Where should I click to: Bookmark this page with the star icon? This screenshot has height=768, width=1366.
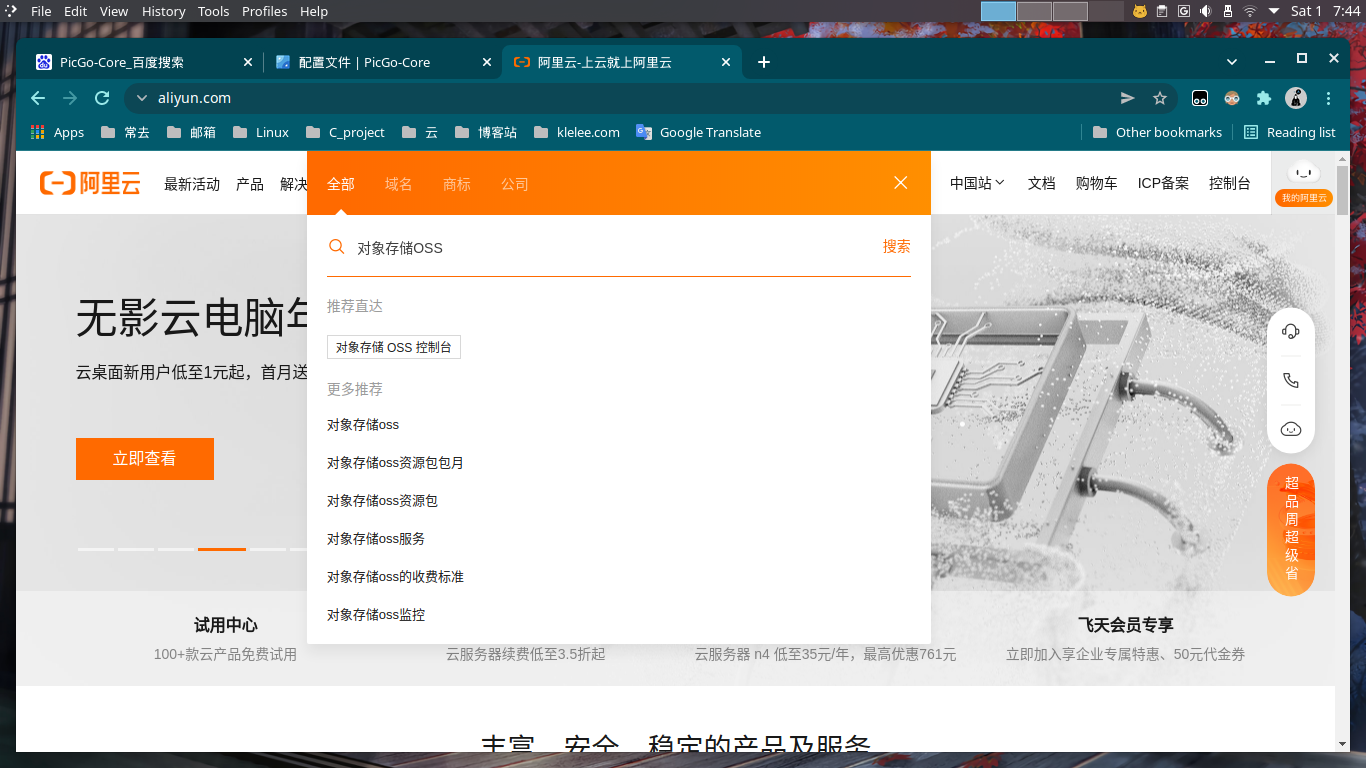[x=1160, y=98]
